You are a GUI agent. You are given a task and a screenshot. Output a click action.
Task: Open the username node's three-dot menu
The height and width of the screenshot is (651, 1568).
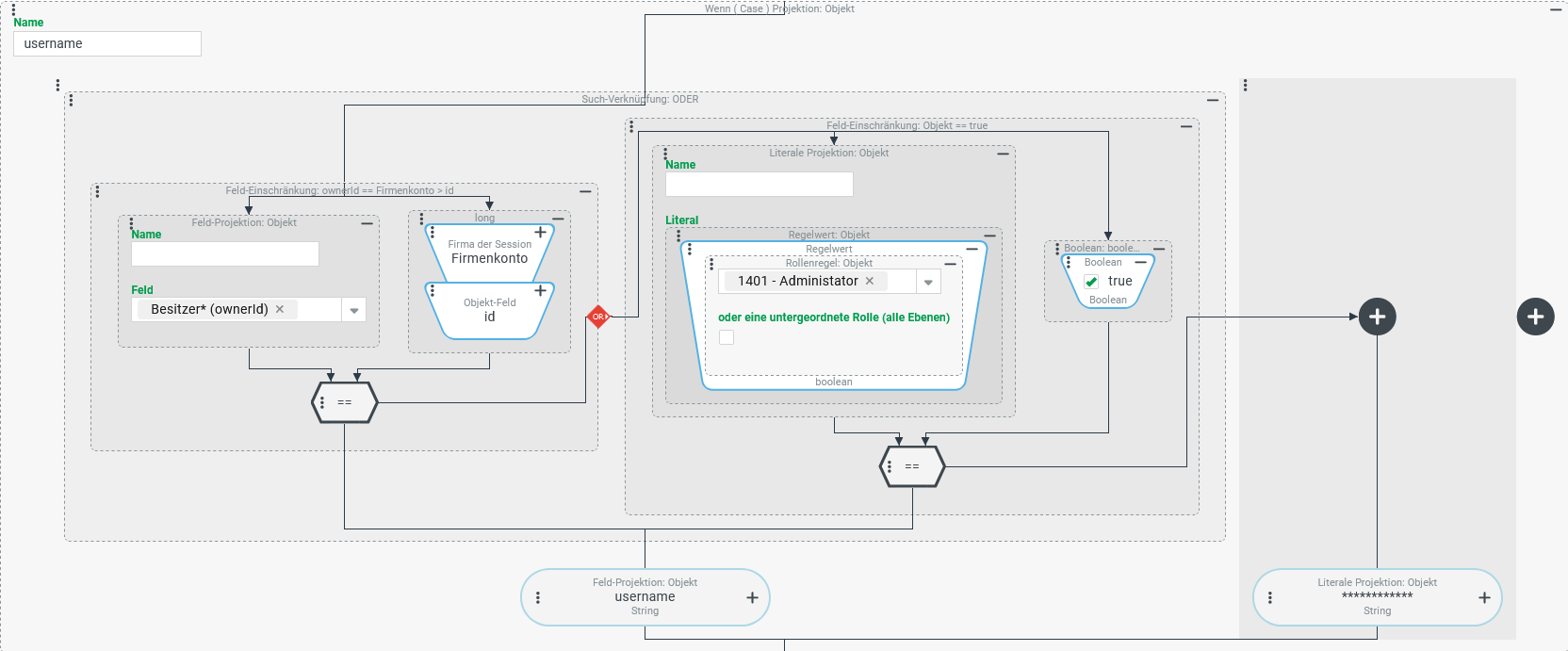click(538, 597)
